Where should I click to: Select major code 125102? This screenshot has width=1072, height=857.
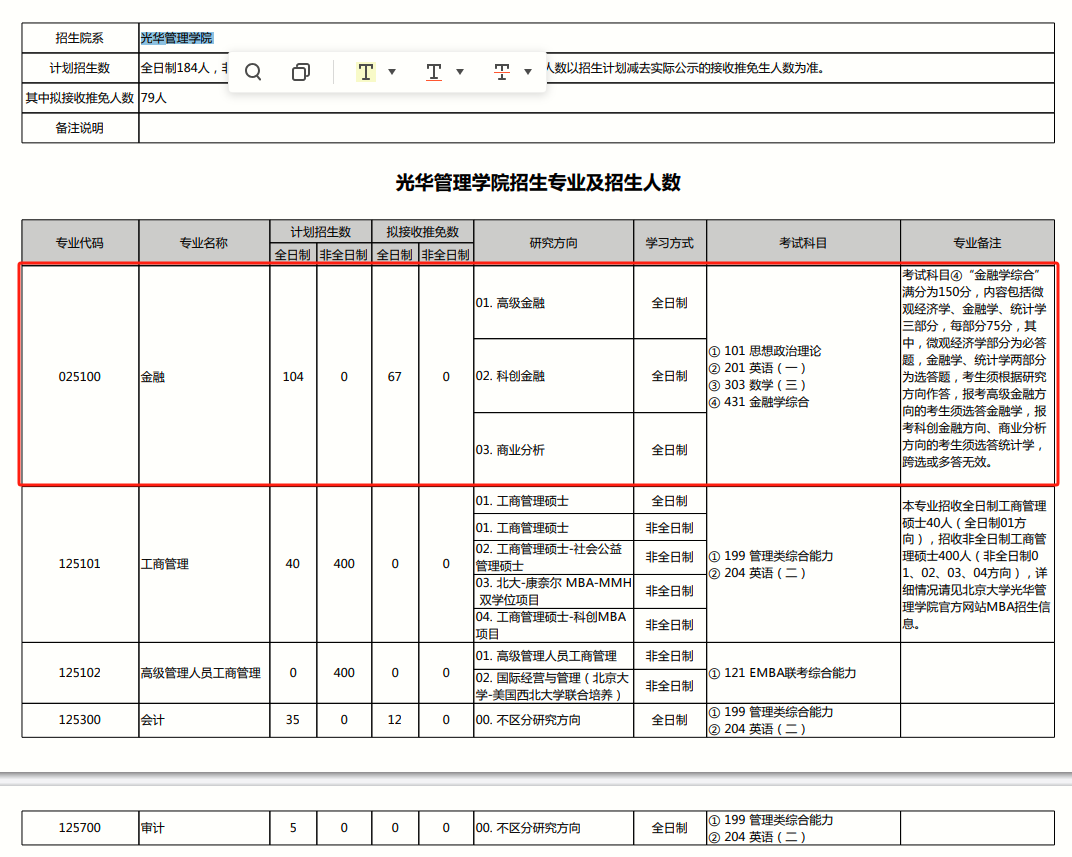pos(80,672)
